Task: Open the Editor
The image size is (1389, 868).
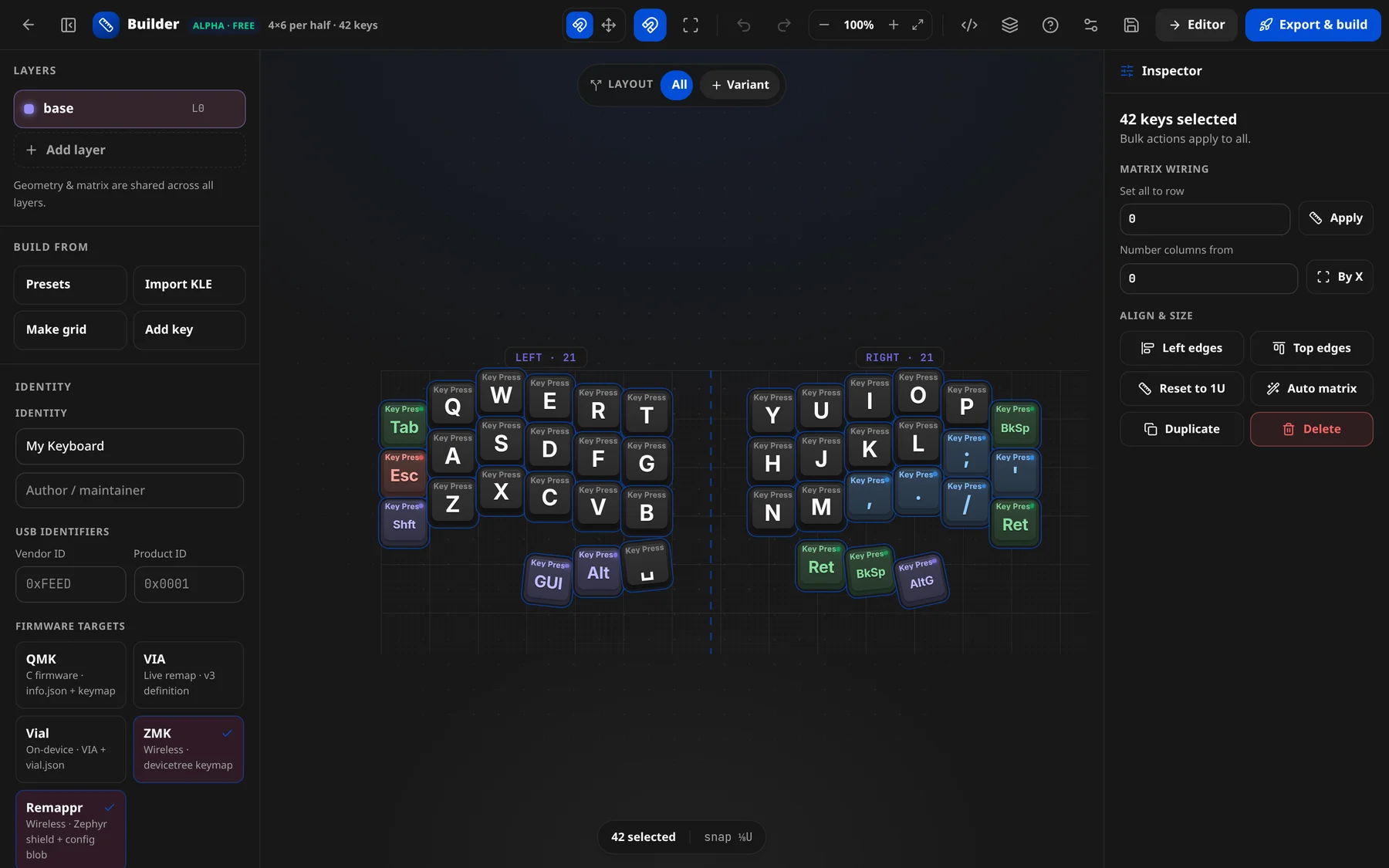Action: [1196, 25]
